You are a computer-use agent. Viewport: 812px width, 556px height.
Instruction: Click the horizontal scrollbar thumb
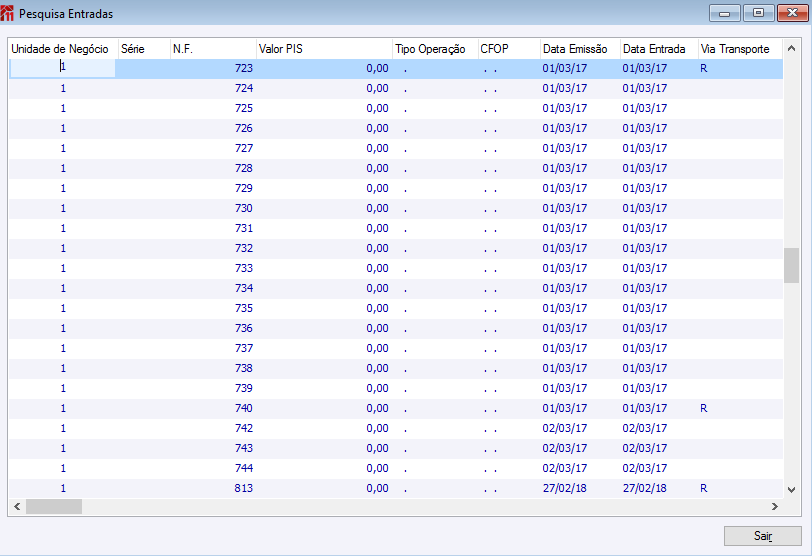click(x=54, y=506)
